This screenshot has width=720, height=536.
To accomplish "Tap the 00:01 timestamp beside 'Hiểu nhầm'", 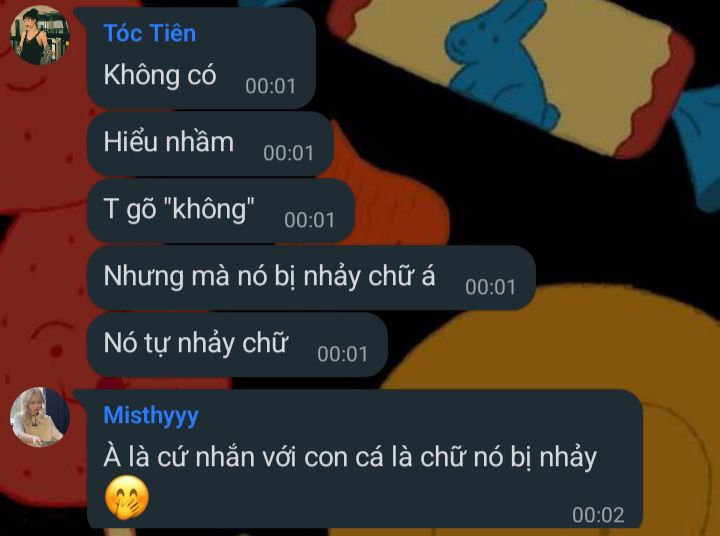I will click(x=289, y=153).
